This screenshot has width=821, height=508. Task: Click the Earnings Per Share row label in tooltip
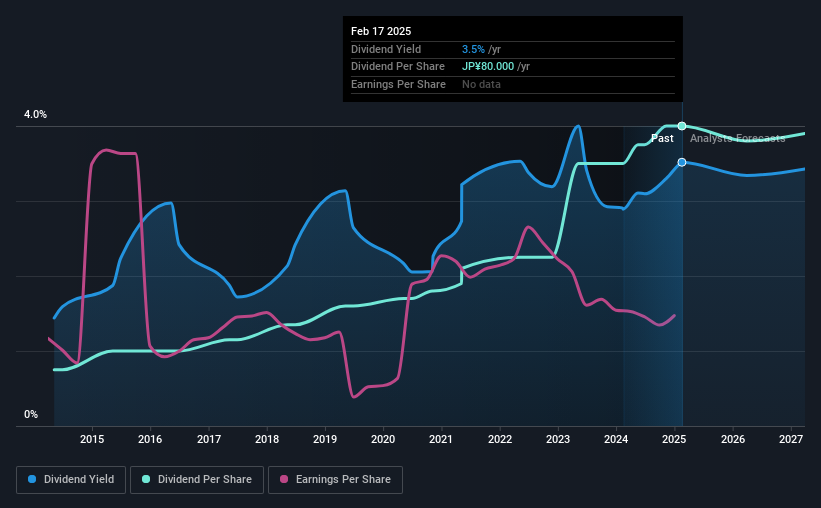(398, 84)
